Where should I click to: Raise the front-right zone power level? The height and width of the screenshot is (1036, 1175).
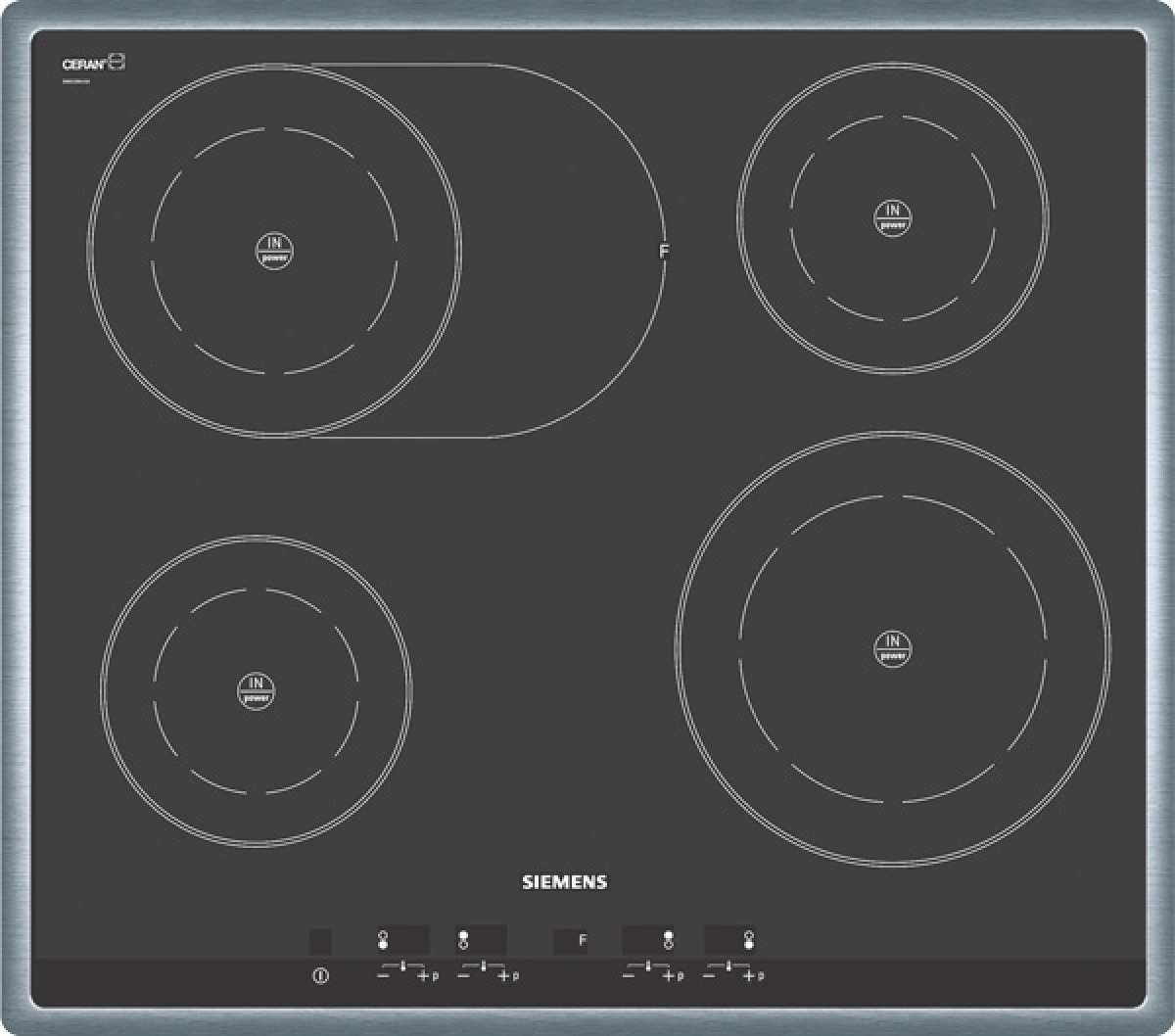pos(749,975)
